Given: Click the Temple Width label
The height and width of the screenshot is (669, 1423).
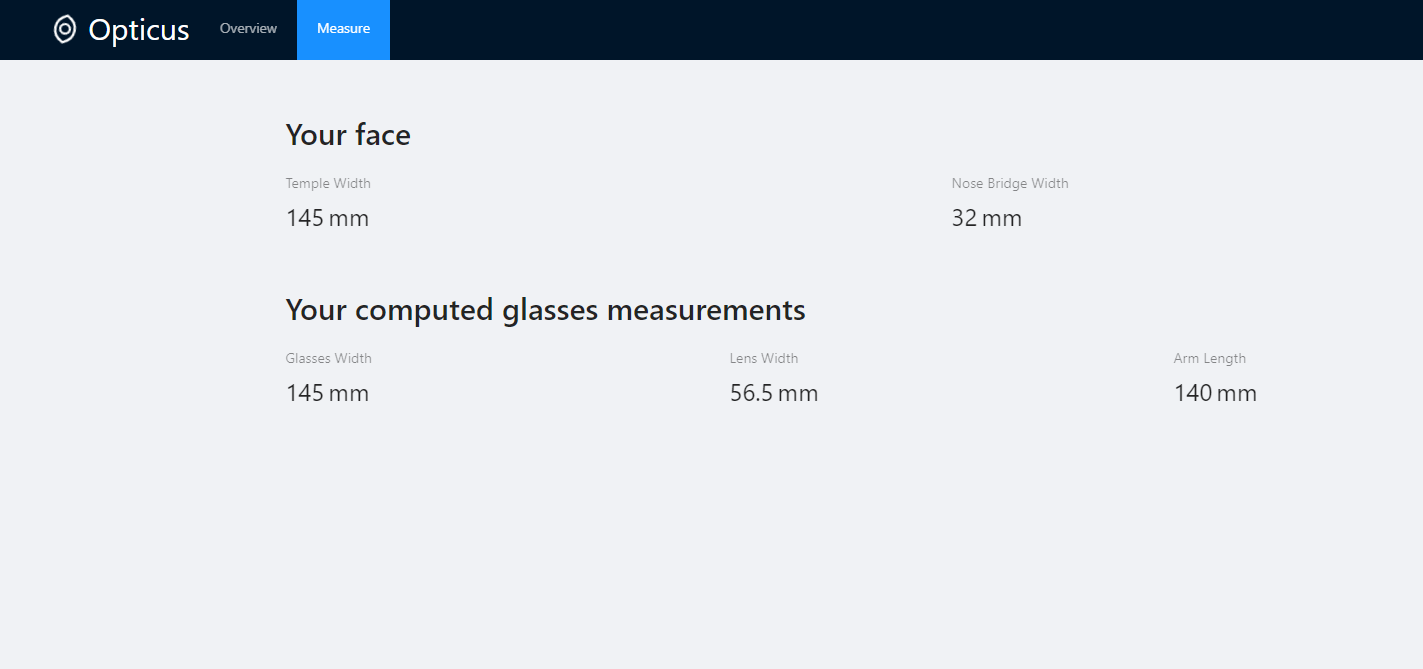Looking at the screenshot, I should (x=328, y=183).
